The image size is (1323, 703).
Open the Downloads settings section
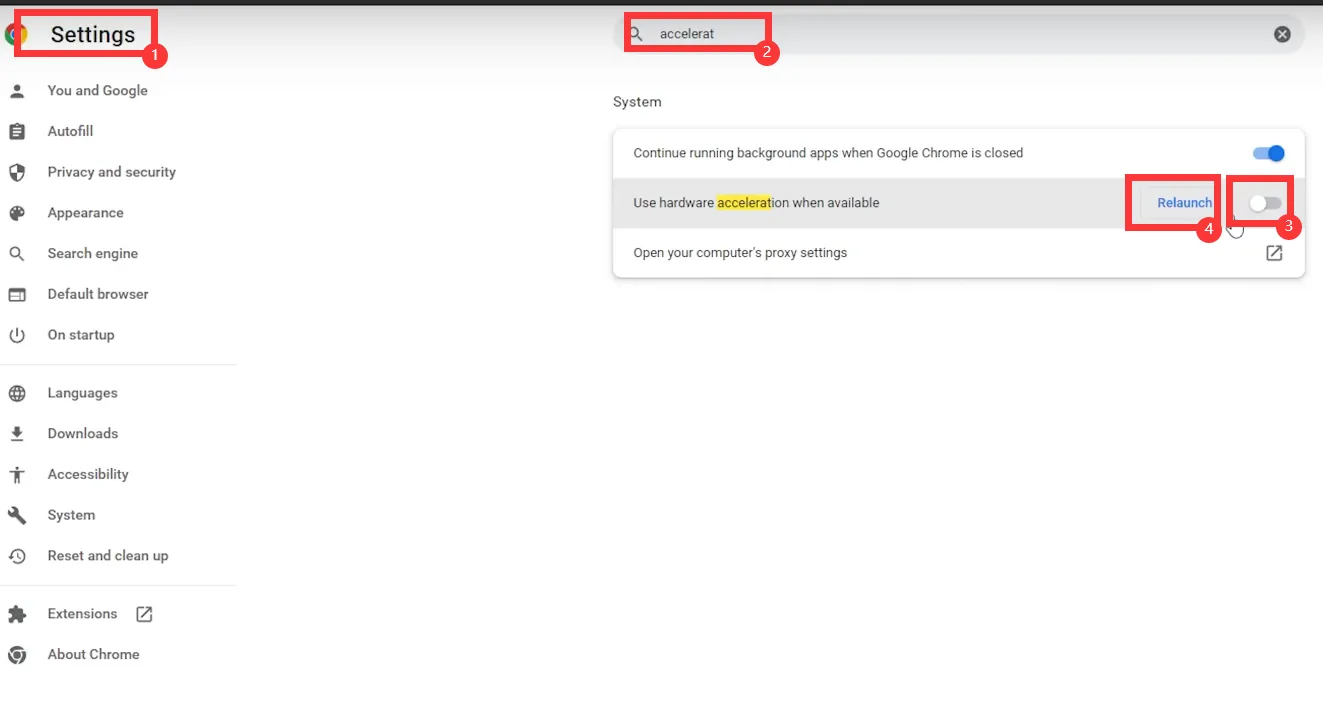(x=82, y=434)
